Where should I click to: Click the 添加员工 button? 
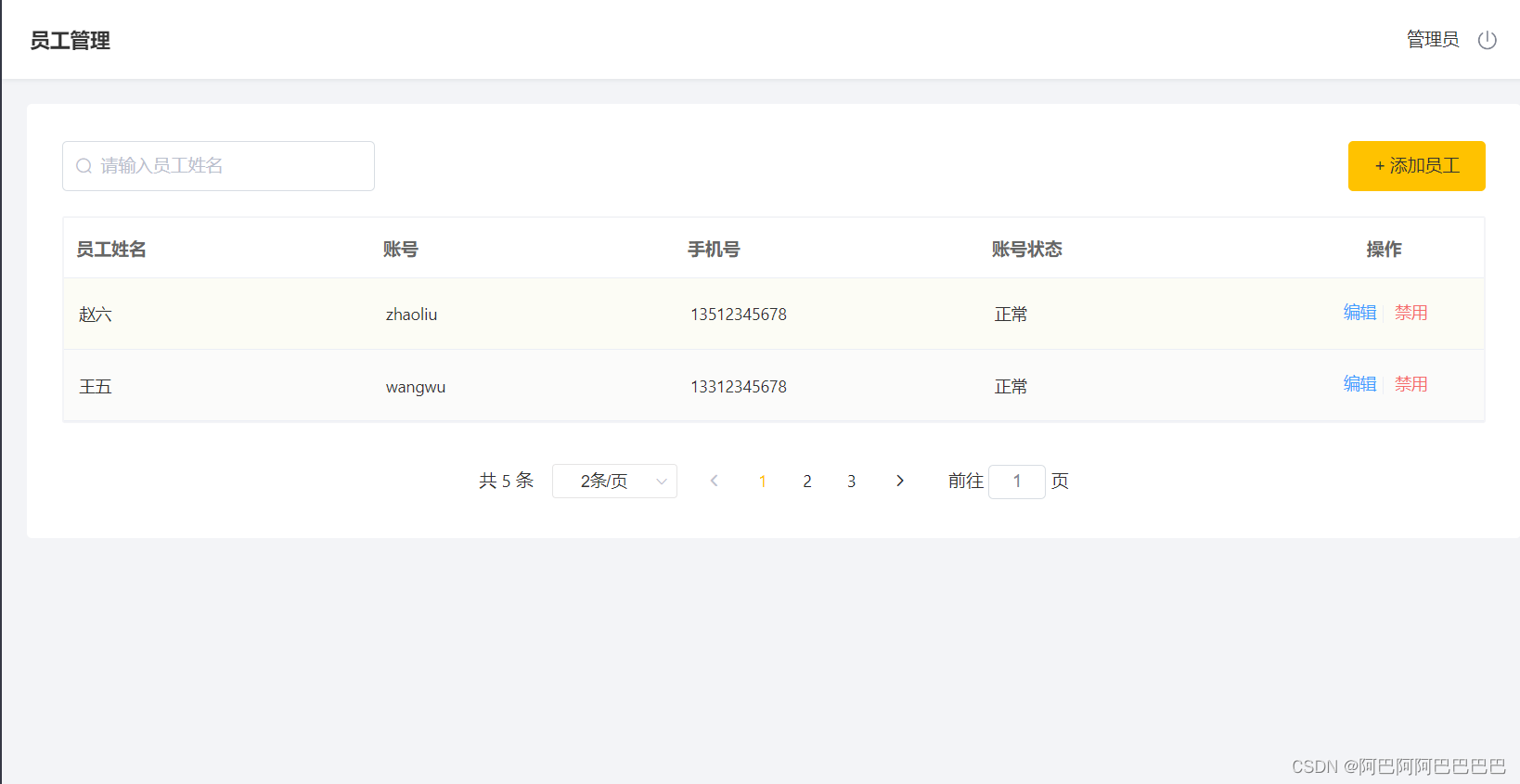[1416, 166]
